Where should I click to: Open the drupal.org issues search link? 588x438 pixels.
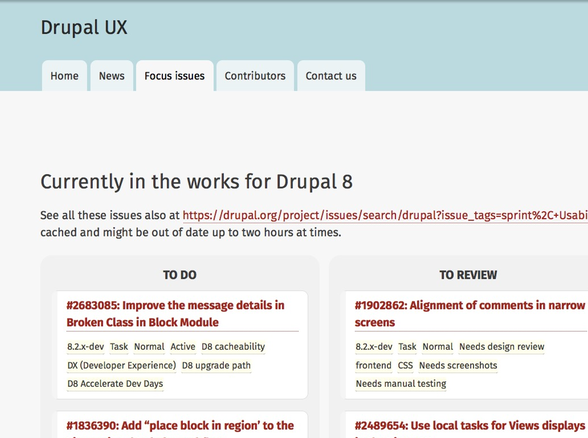click(x=385, y=215)
